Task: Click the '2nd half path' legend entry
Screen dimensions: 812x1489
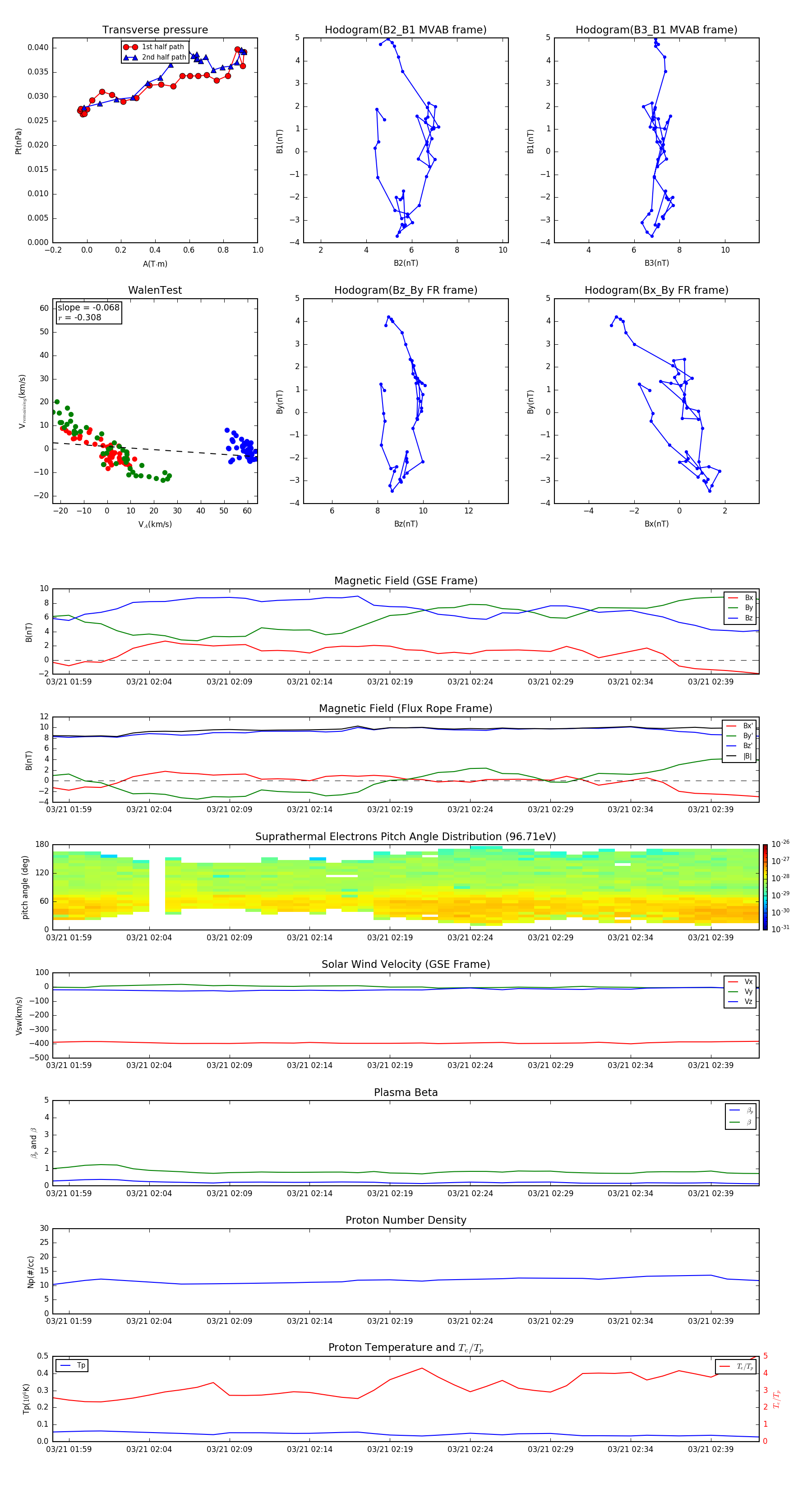Action: pos(155,57)
